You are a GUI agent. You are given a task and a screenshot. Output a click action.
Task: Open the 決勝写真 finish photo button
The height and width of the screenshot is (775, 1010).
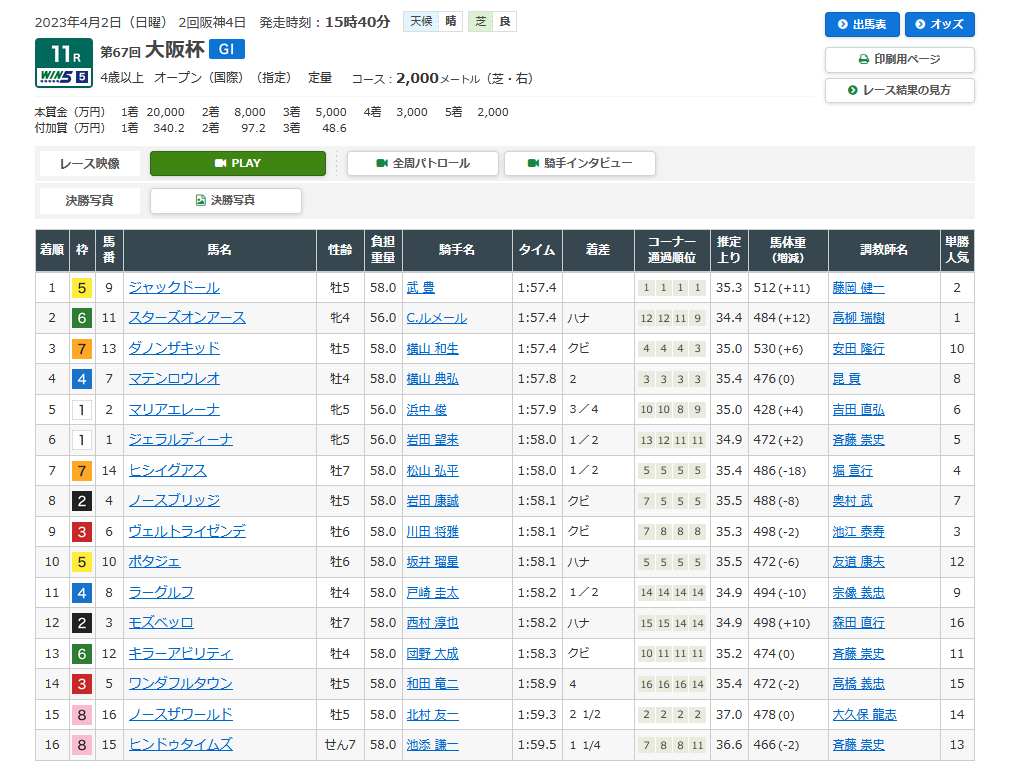[x=225, y=200]
